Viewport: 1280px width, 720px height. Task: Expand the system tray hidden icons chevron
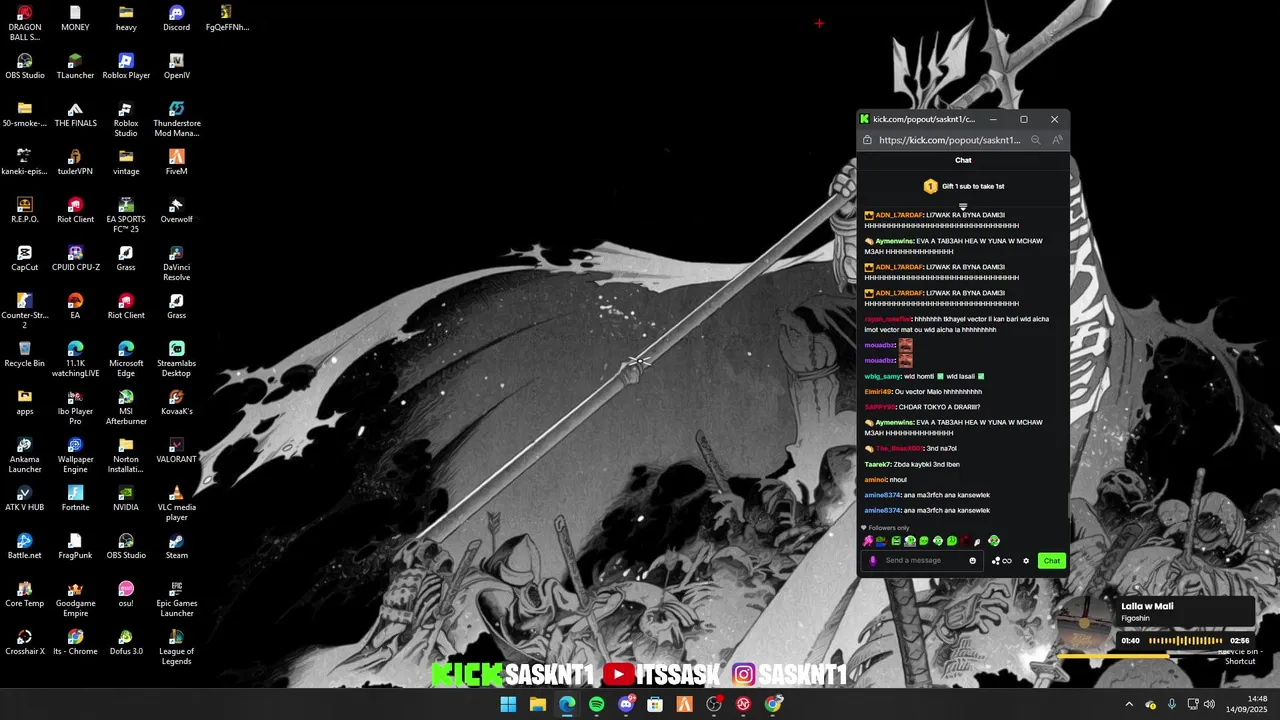[1129, 704]
